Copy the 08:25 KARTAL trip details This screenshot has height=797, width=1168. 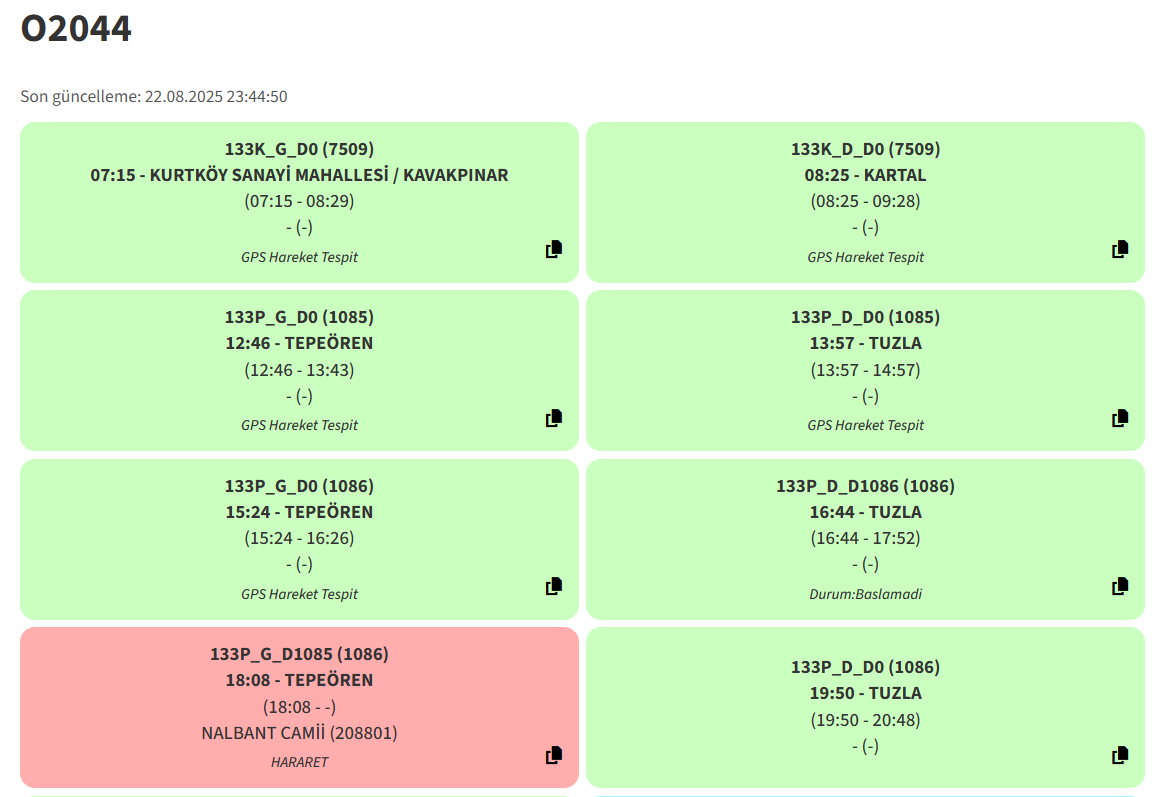tap(1120, 250)
